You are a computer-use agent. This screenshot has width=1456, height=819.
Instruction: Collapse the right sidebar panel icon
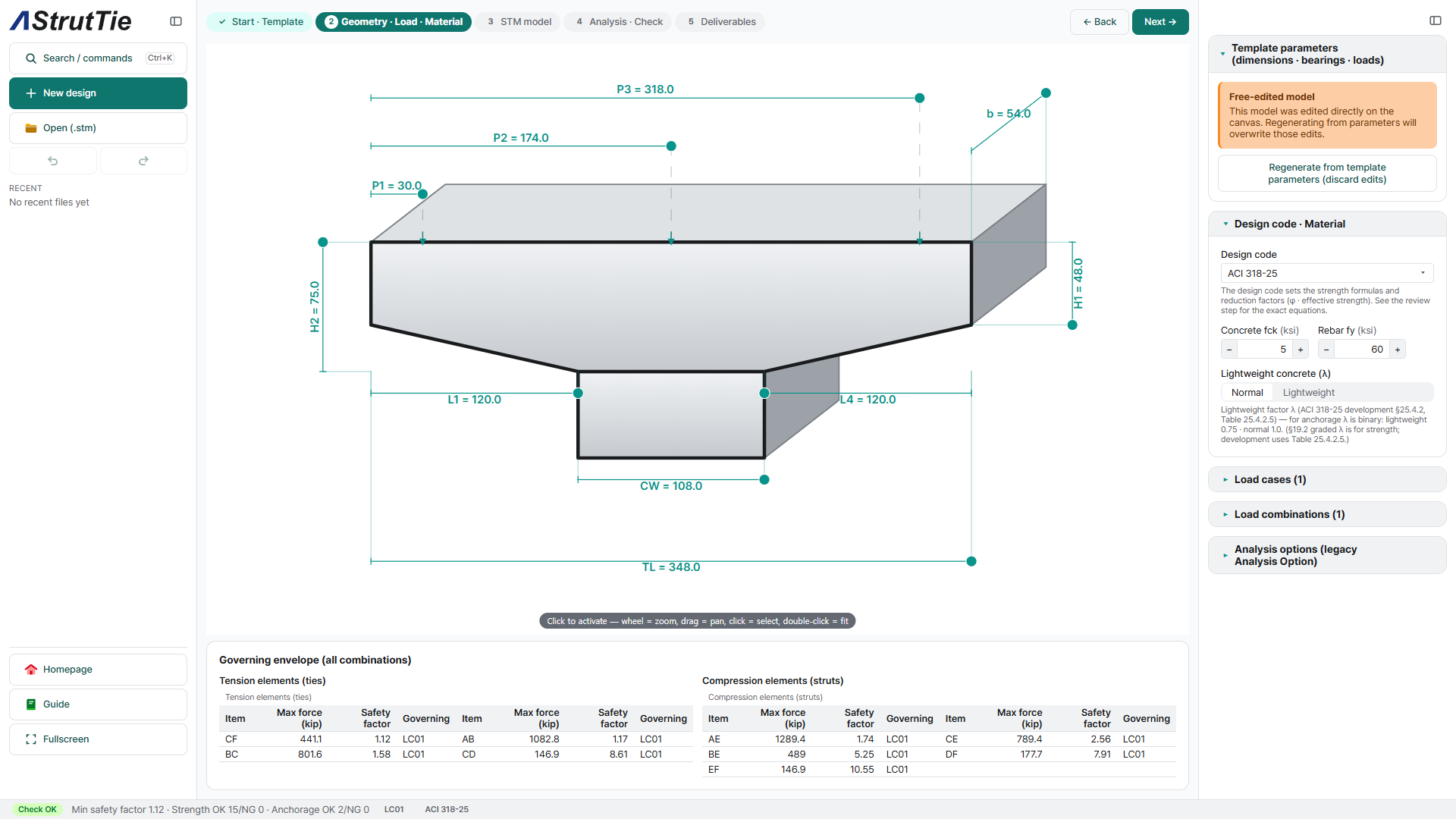click(x=1435, y=20)
